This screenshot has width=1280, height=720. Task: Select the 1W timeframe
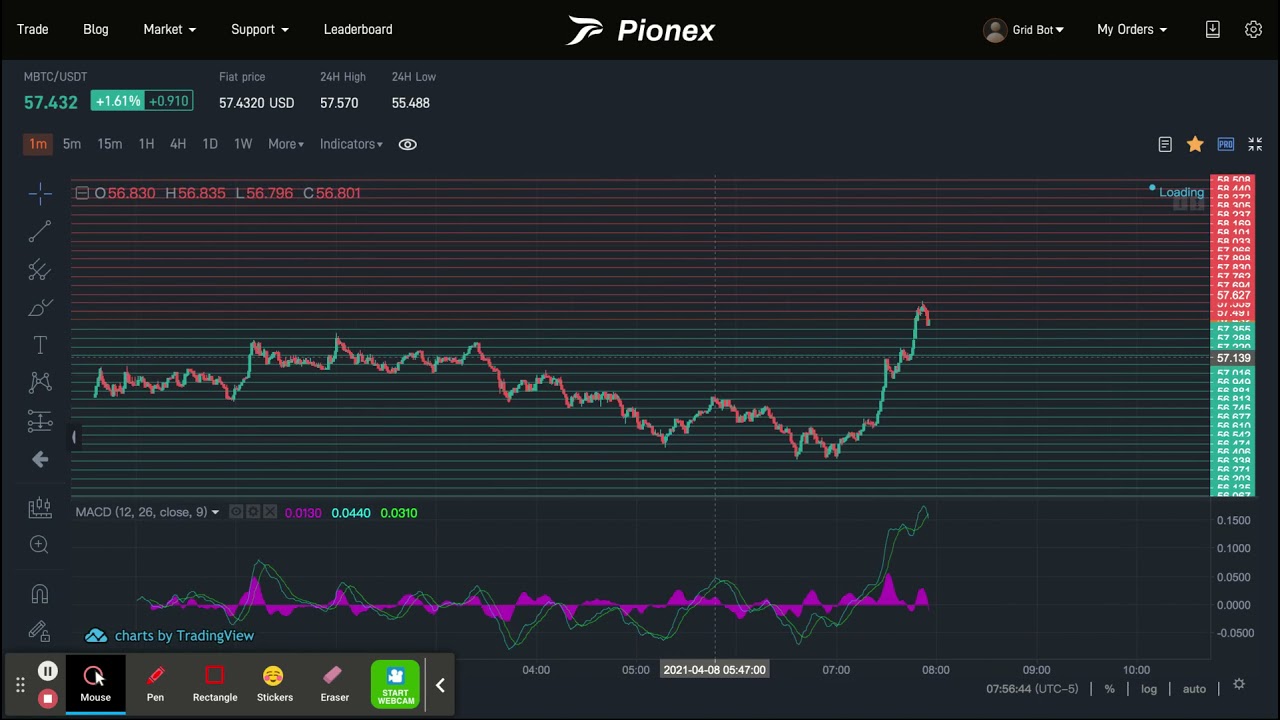pyautogui.click(x=243, y=144)
